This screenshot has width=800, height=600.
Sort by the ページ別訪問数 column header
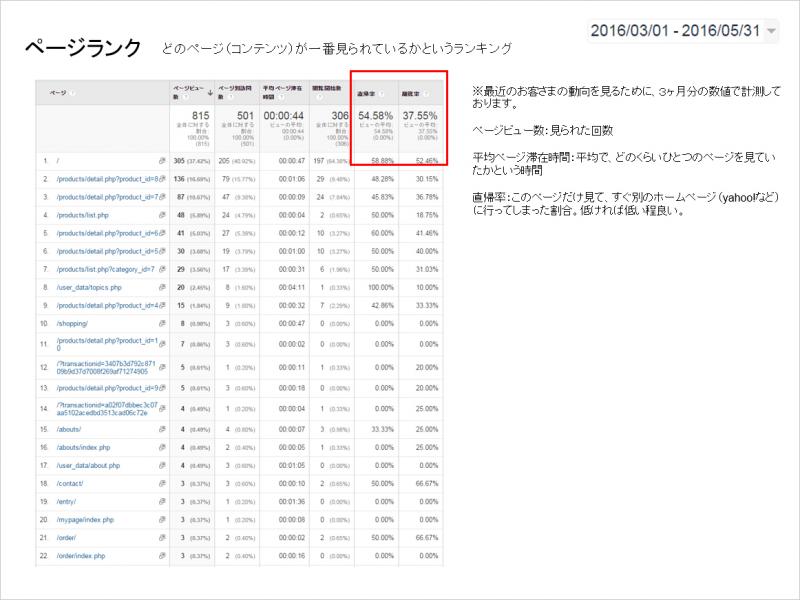tap(235, 92)
